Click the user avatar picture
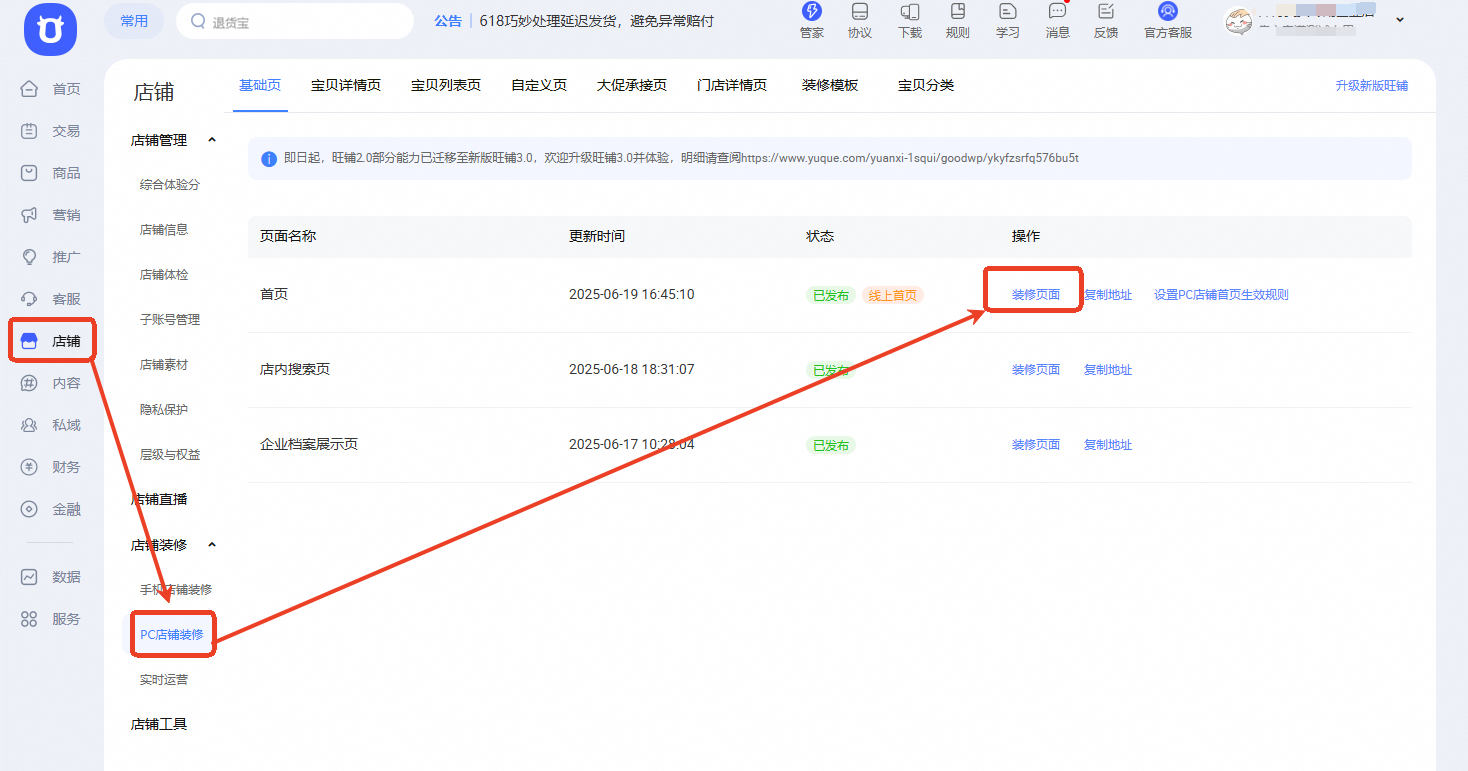The width and height of the screenshot is (1468, 771). [x=1238, y=21]
